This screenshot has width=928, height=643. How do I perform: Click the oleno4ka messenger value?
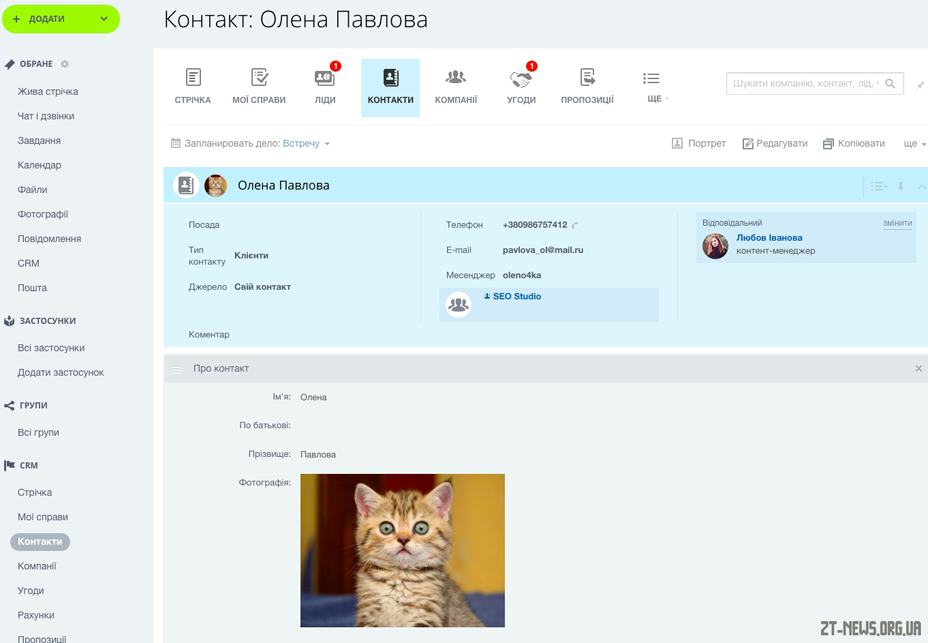tap(522, 275)
